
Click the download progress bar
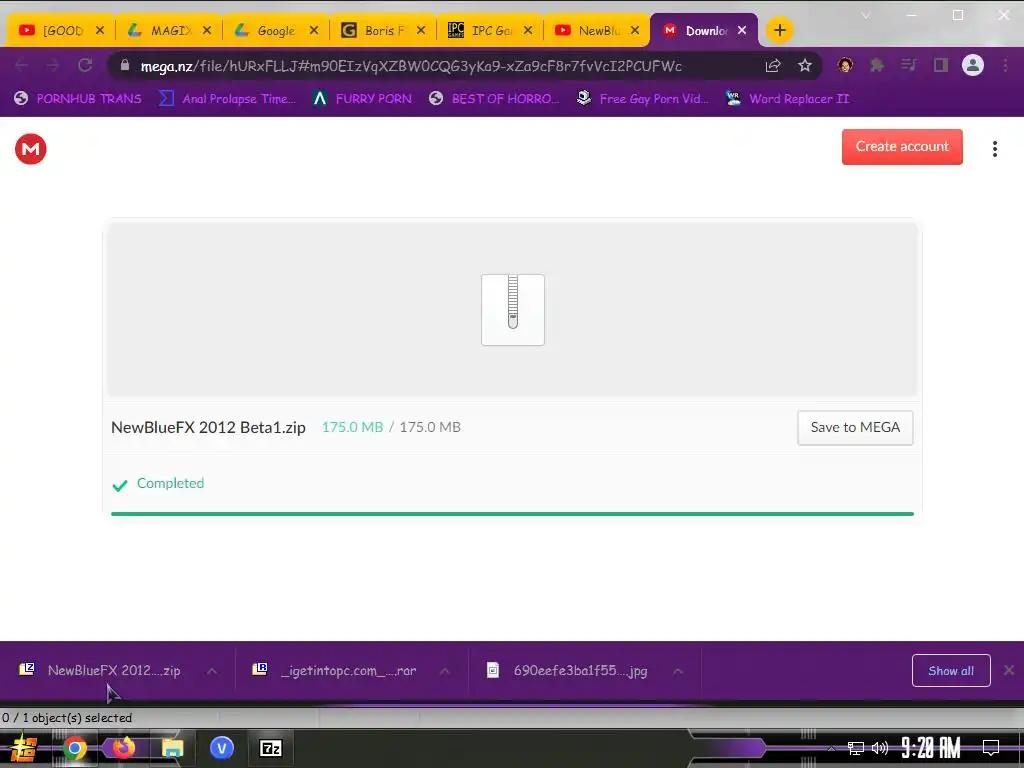click(x=512, y=514)
